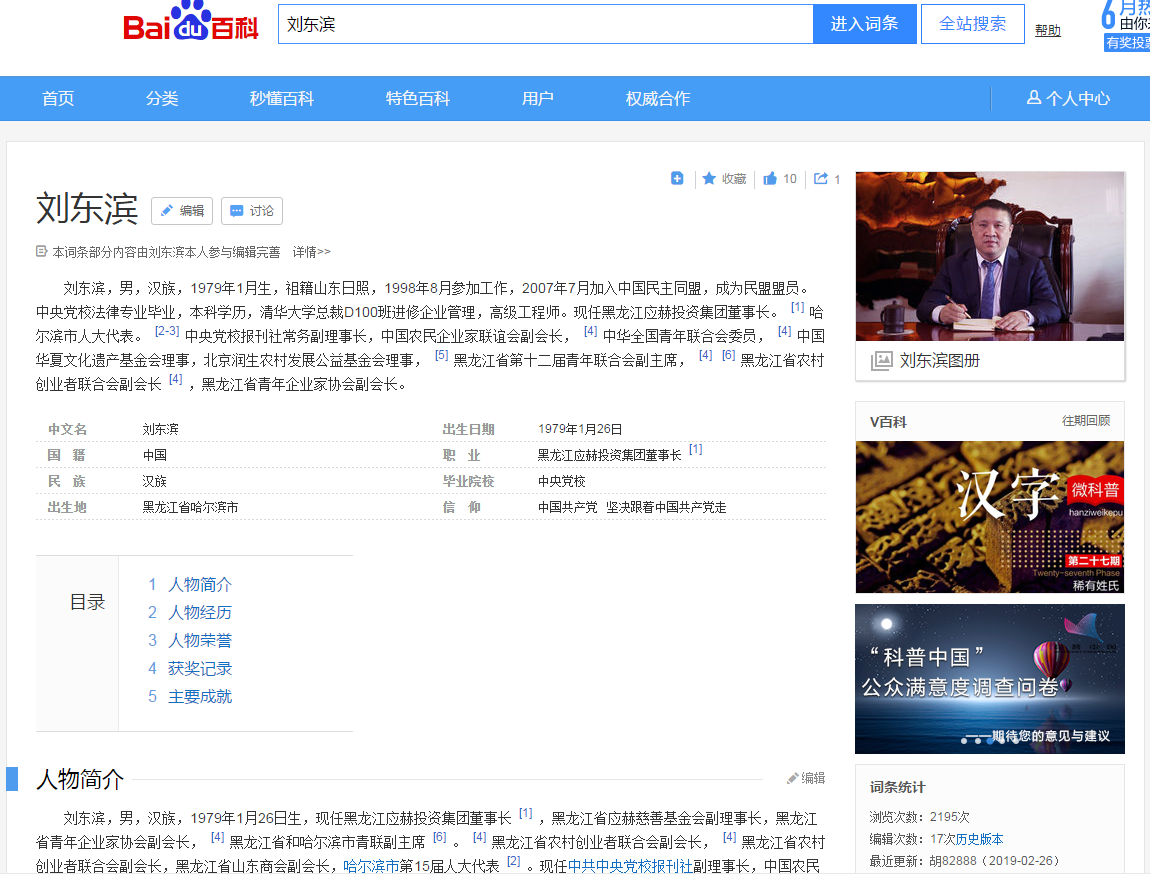1150x895 pixels.
Task: Open the 历史版本 link
Action: (979, 839)
